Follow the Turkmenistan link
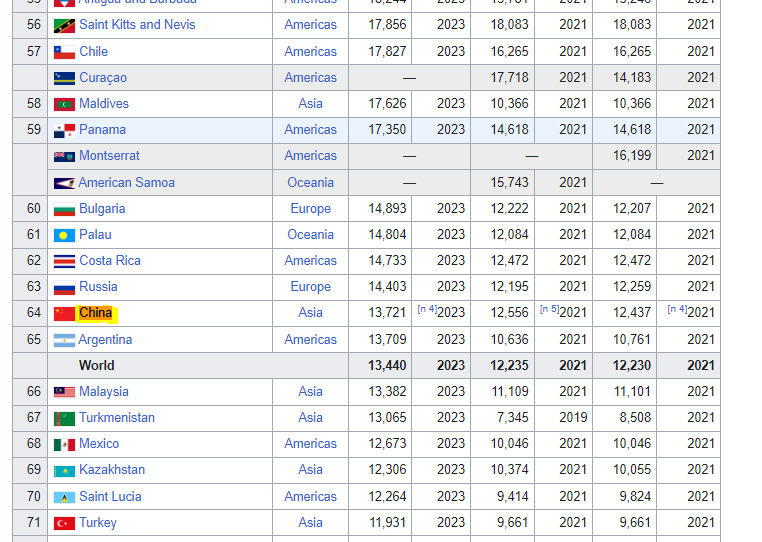Screen dimensions: 762x542 117,418
